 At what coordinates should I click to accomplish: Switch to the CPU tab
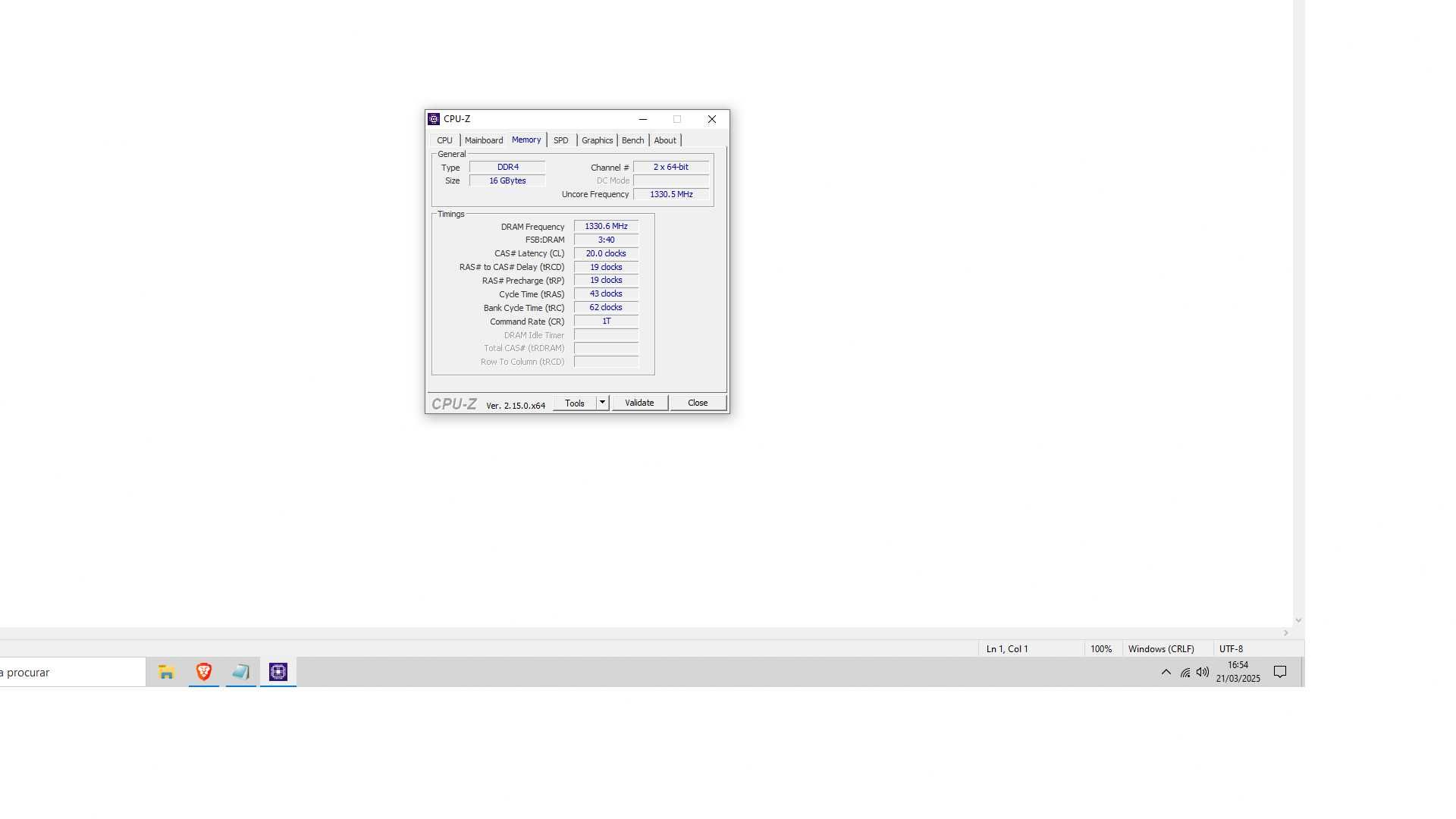[x=444, y=140]
